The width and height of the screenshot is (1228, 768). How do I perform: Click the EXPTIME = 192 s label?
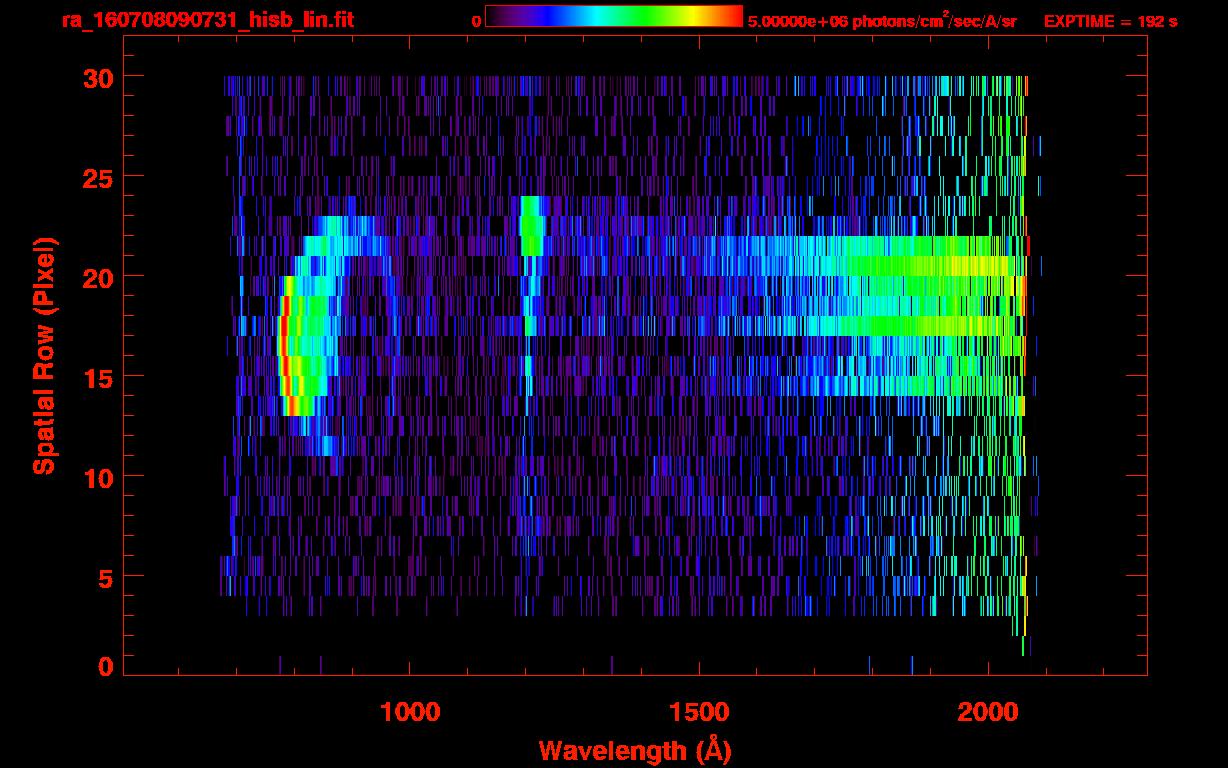pyautogui.click(x=1110, y=21)
